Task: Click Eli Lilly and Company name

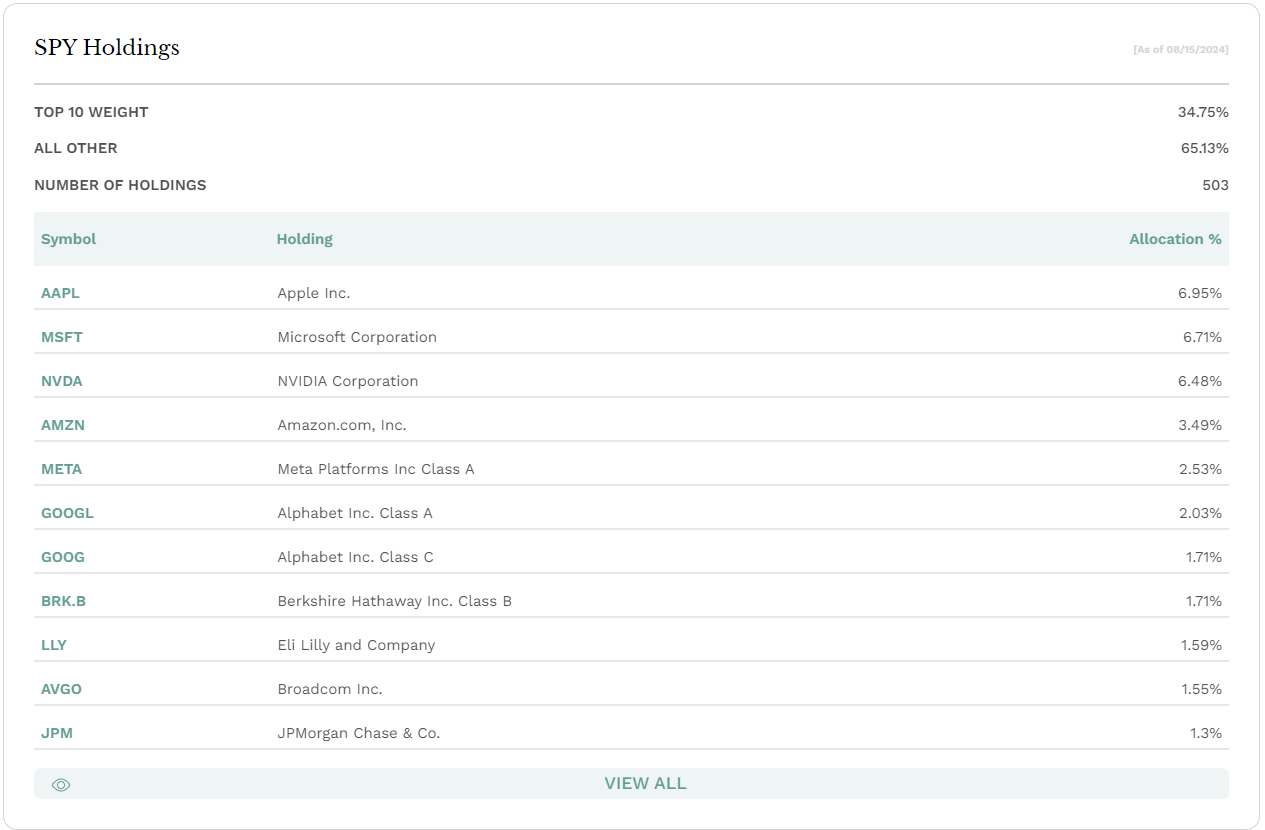Action: tap(356, 645)
